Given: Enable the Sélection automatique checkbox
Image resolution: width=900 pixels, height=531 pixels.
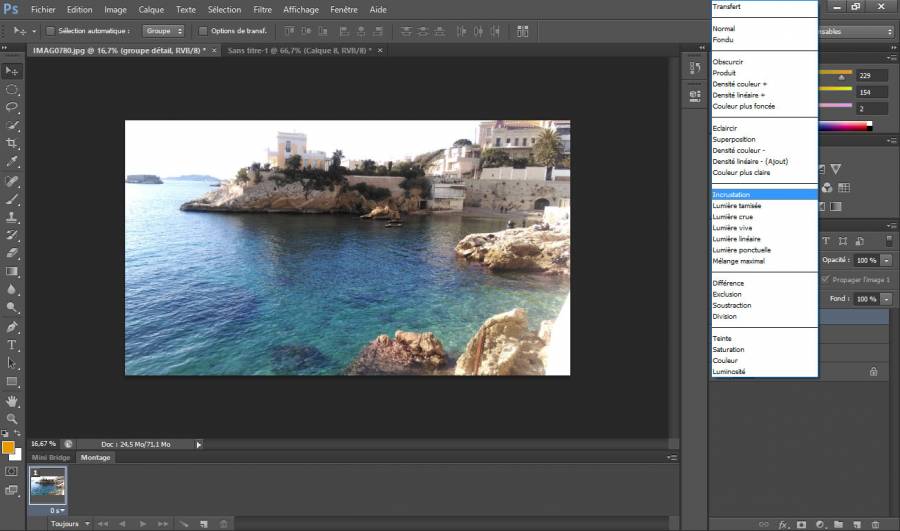Looking at the screenshot, I should click(50, 31).
